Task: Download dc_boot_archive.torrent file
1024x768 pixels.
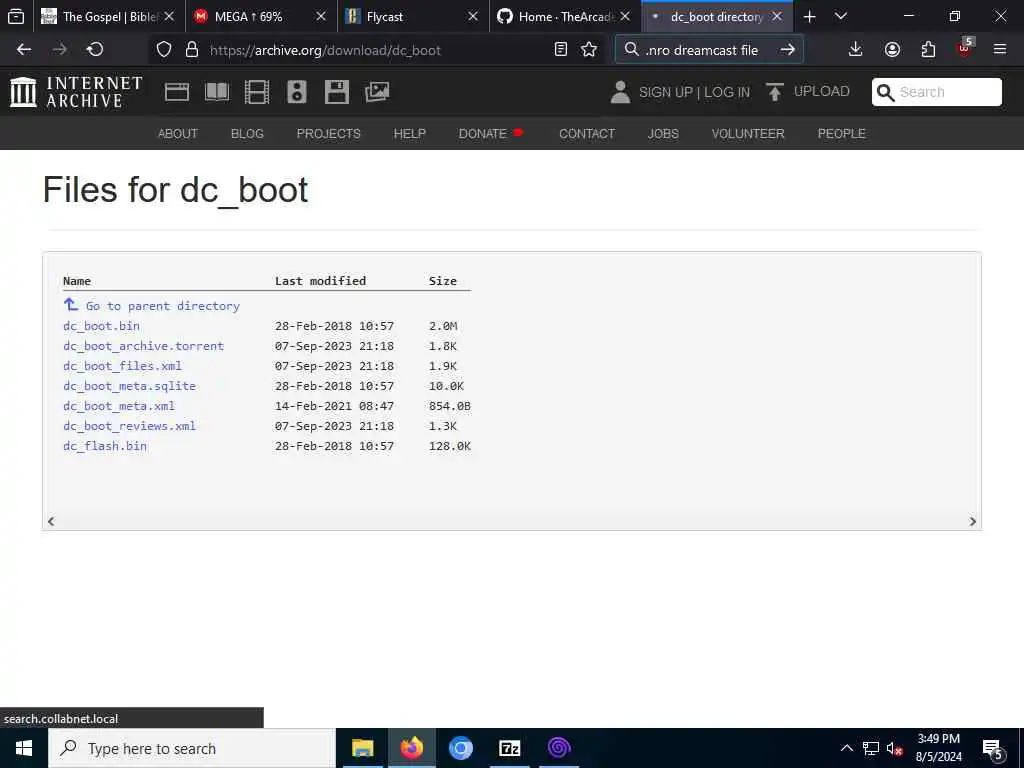Action: pyautogui.click(x=143, y=346)
